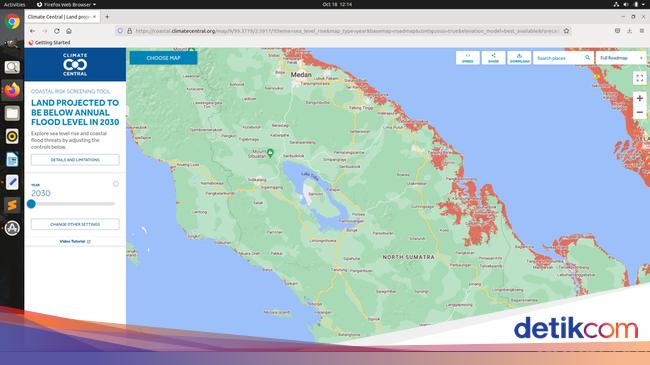Open the Embed map option
650x365 pixels.
(x=468, y=58)
